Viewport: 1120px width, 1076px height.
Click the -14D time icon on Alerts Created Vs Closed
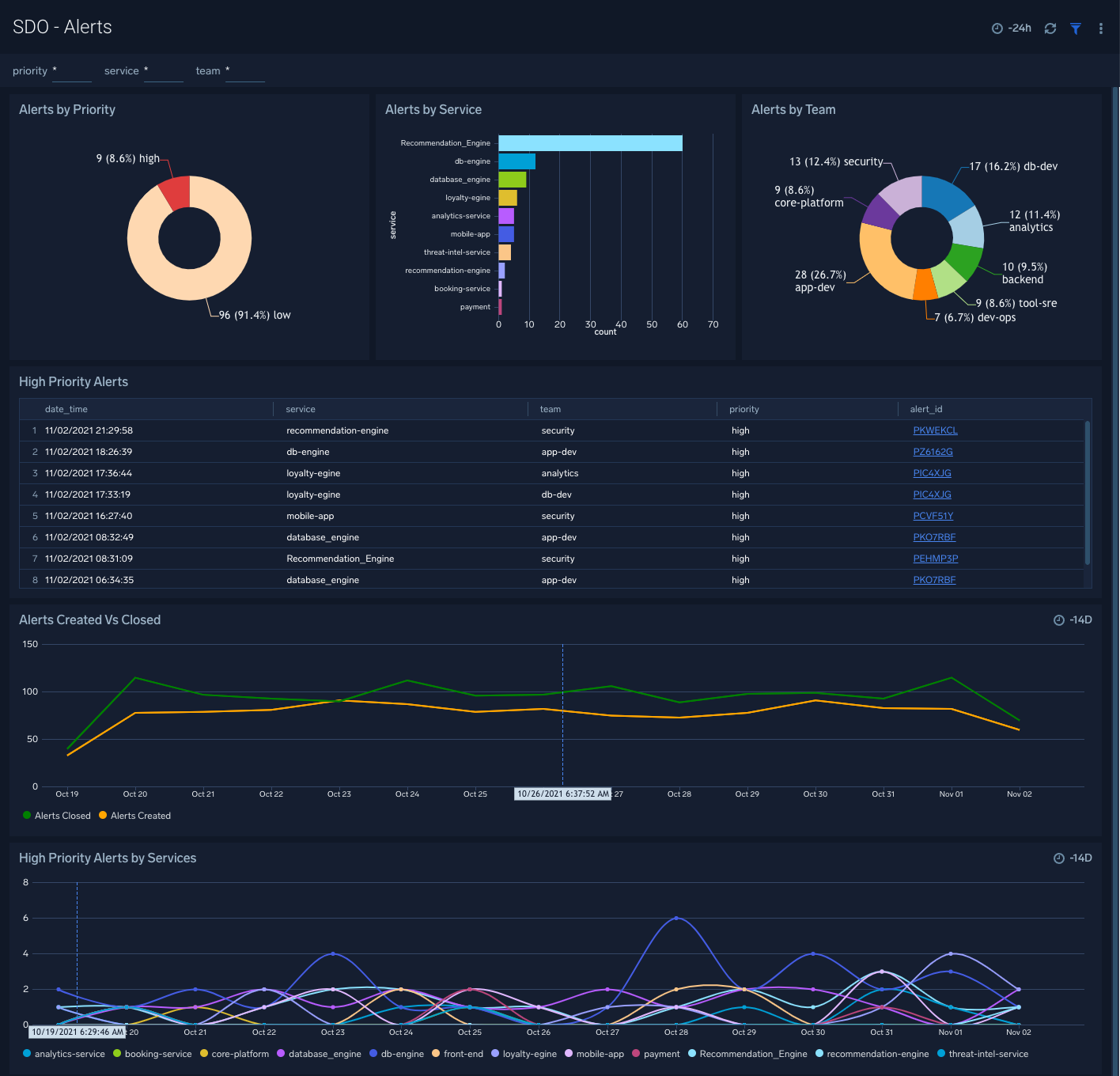(x=1058, y=620)
